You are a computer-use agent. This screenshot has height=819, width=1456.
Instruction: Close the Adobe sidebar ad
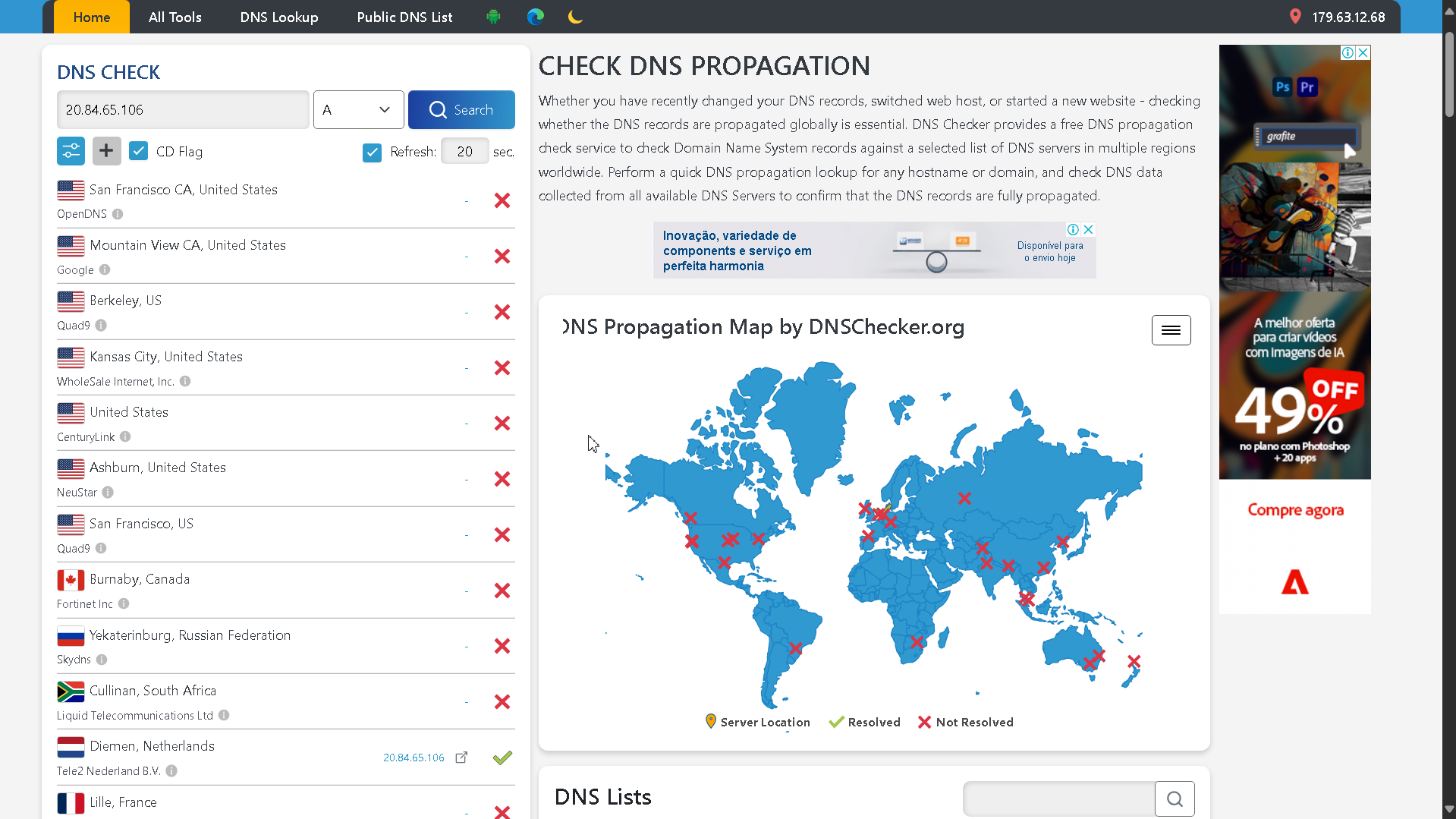coord(1363,52)
